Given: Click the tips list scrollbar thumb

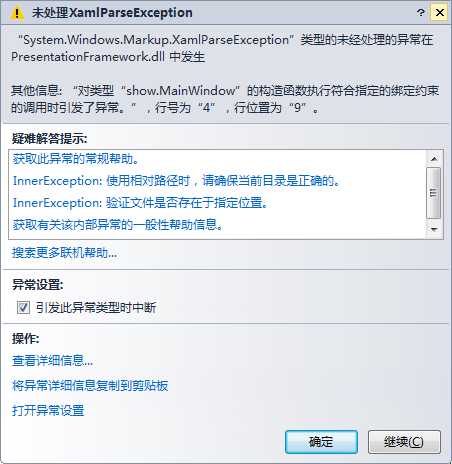Looking at the screenshot, I should point(434,193).
